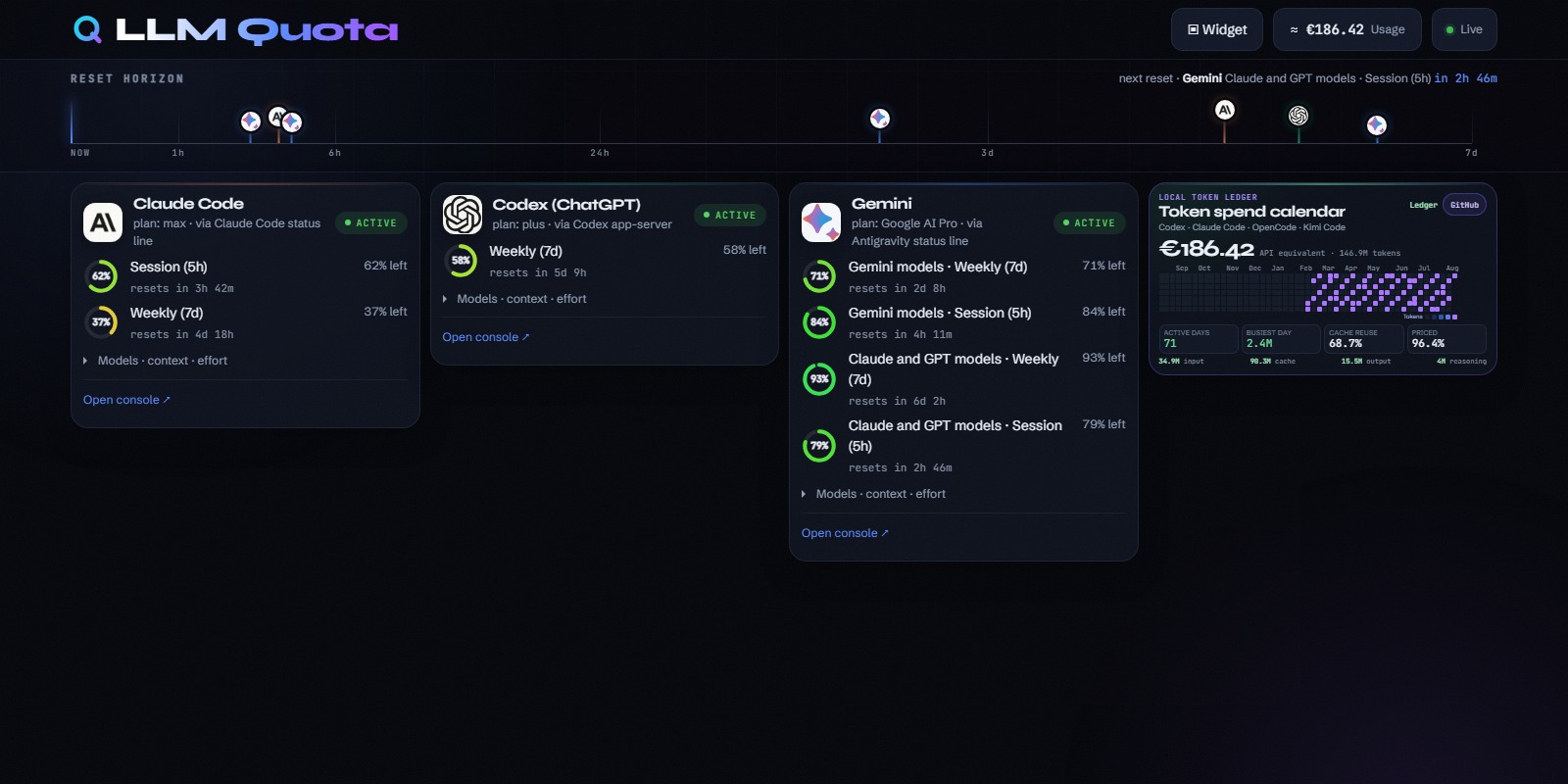
Task: Click the "resets in 6d 2h" text
Action: [897, 402]
